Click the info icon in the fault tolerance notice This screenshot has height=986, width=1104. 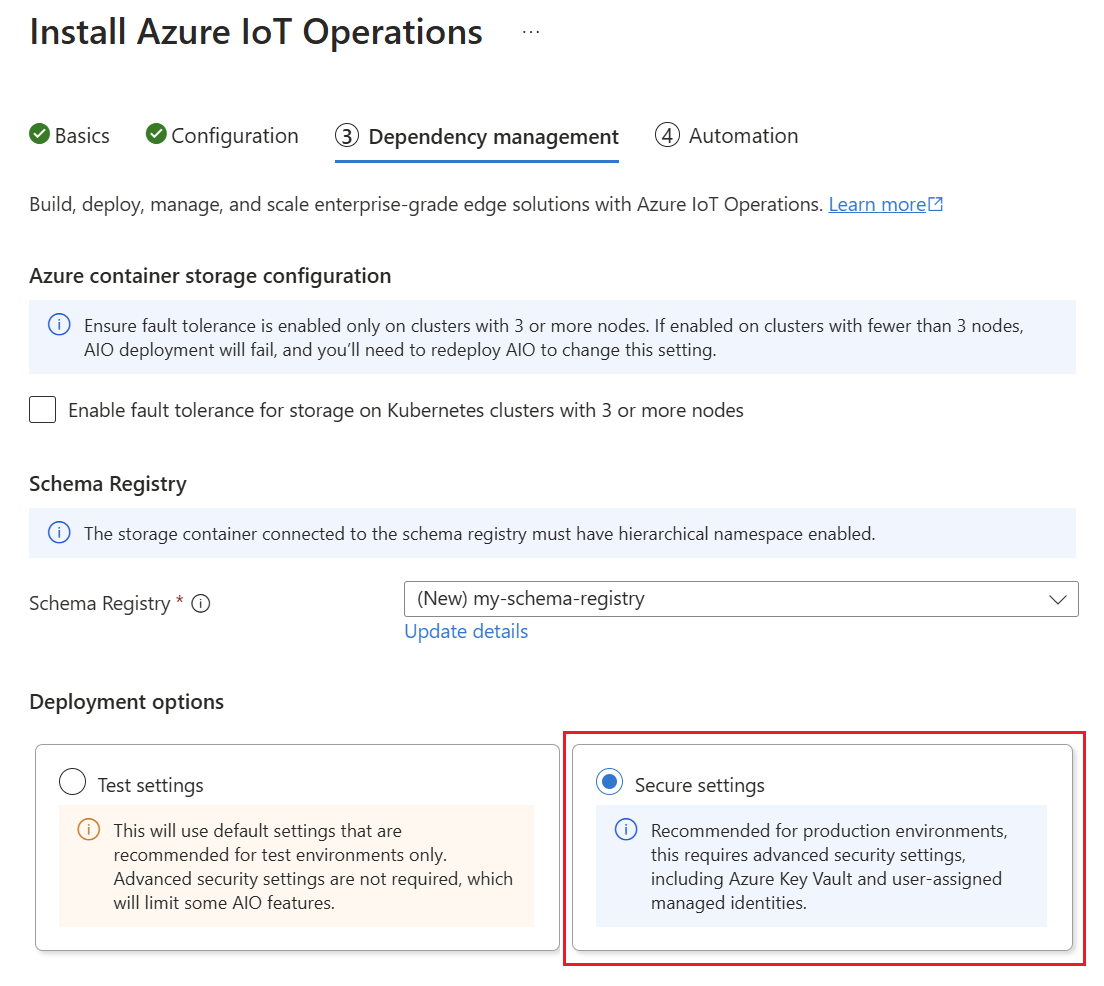(x=58, y=324)
